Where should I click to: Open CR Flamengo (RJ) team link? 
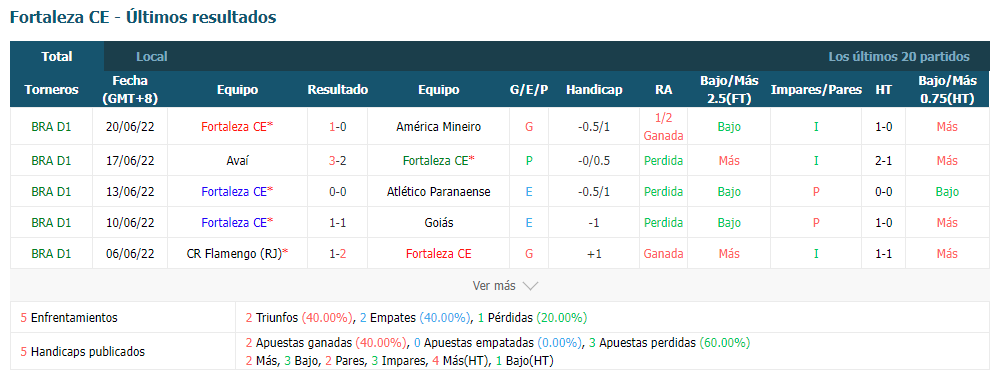point(237,253)
